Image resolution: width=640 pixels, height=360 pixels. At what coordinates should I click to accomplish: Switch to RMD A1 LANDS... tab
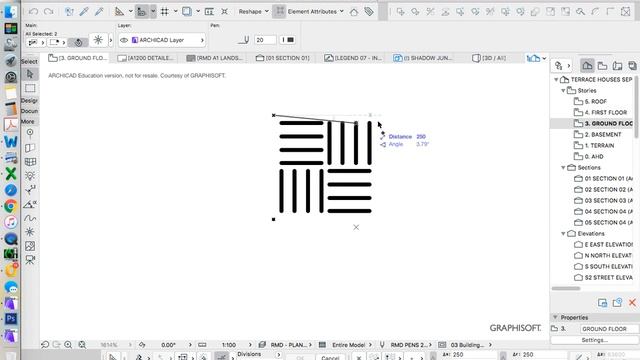(215, 58)
